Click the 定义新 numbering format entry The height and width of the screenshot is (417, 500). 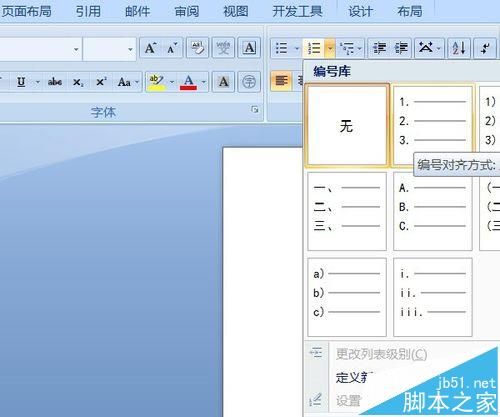pos(354,377)
